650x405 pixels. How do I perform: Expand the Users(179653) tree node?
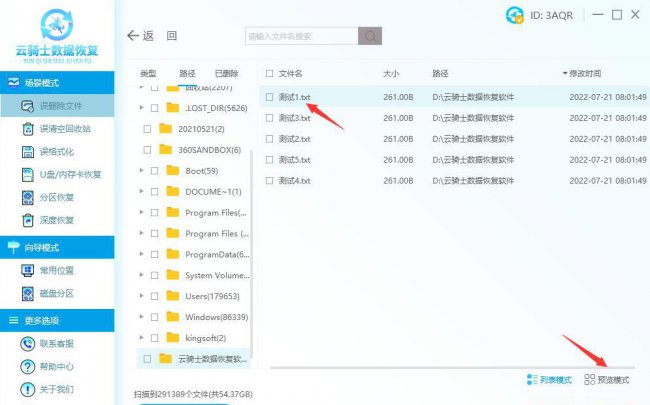(141, 296)
